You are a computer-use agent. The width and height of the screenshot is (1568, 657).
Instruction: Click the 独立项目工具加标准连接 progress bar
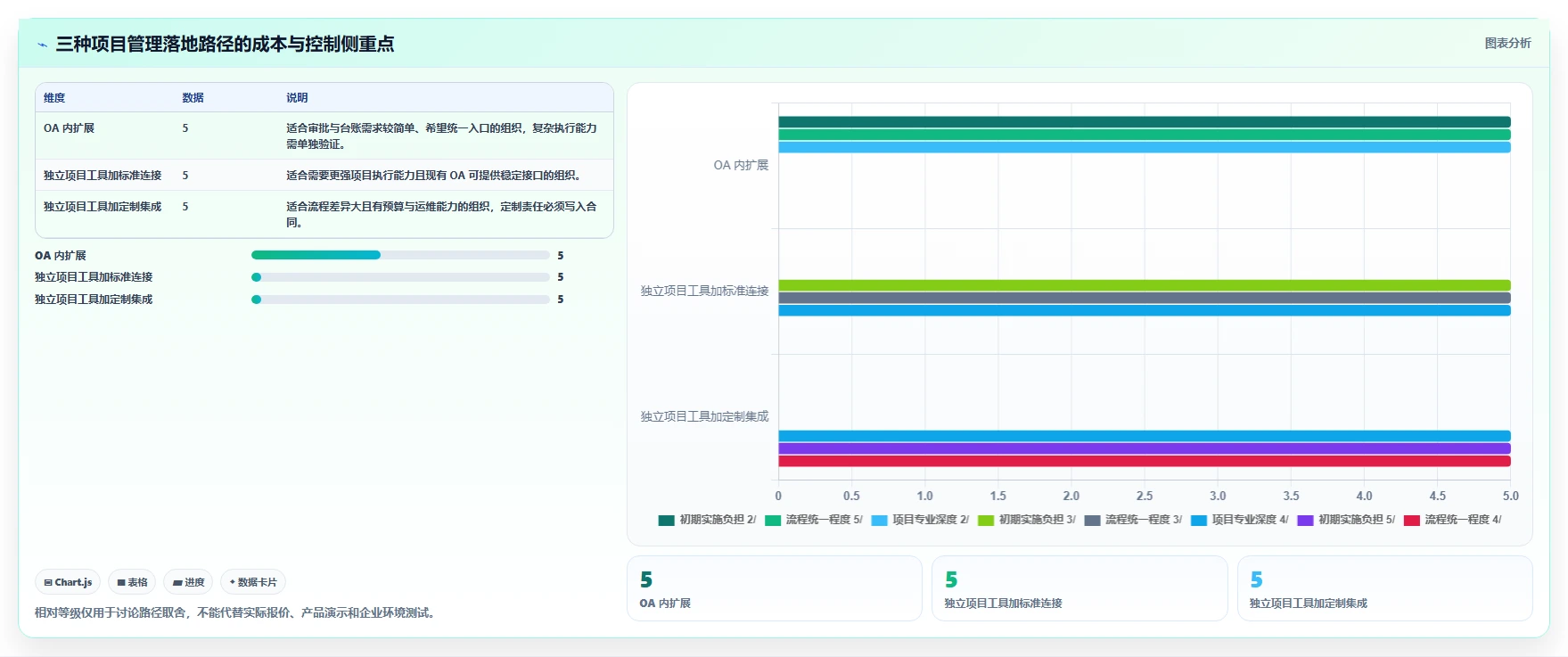coord(400,277)
